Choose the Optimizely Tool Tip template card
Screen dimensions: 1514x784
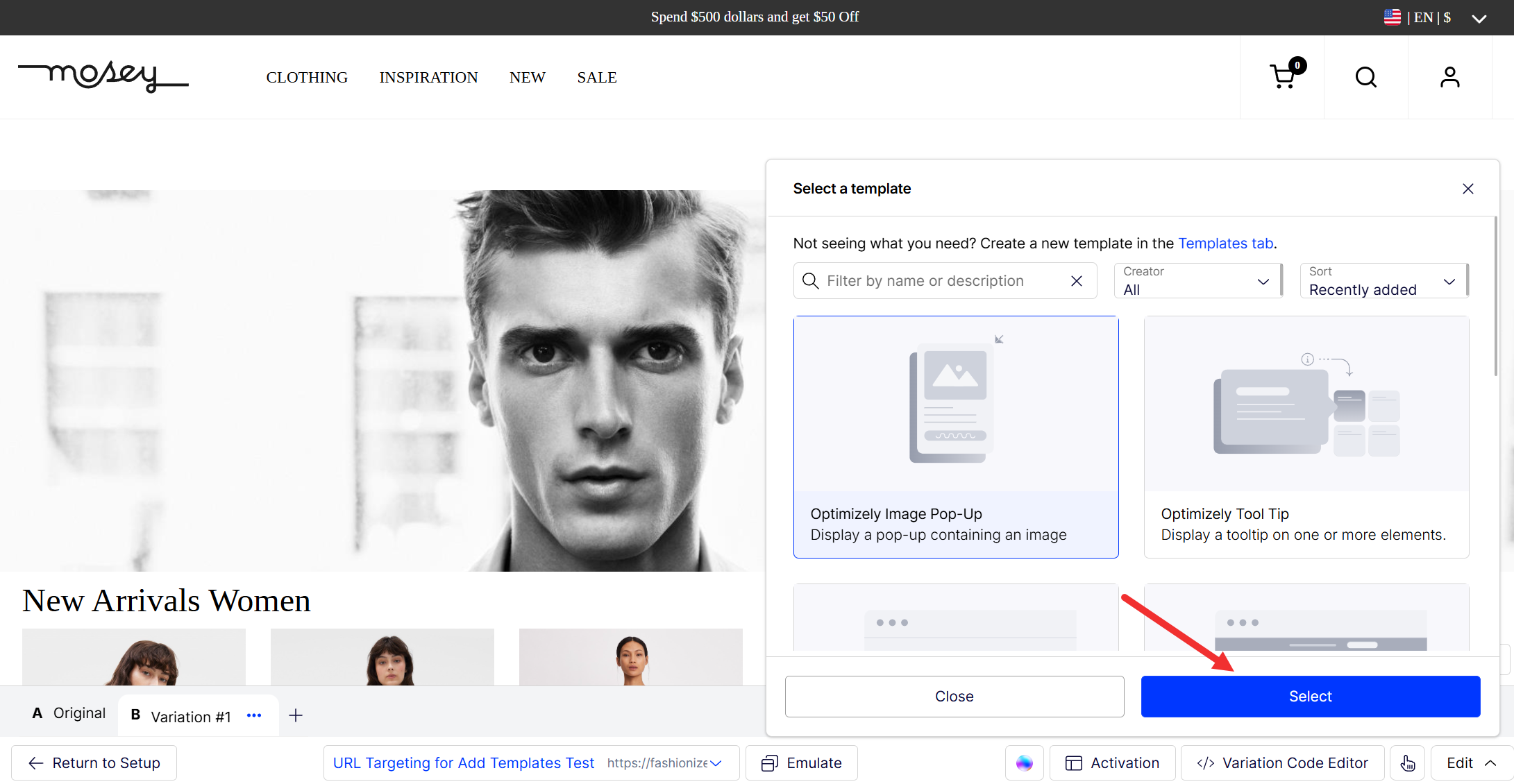point(1306,437)
